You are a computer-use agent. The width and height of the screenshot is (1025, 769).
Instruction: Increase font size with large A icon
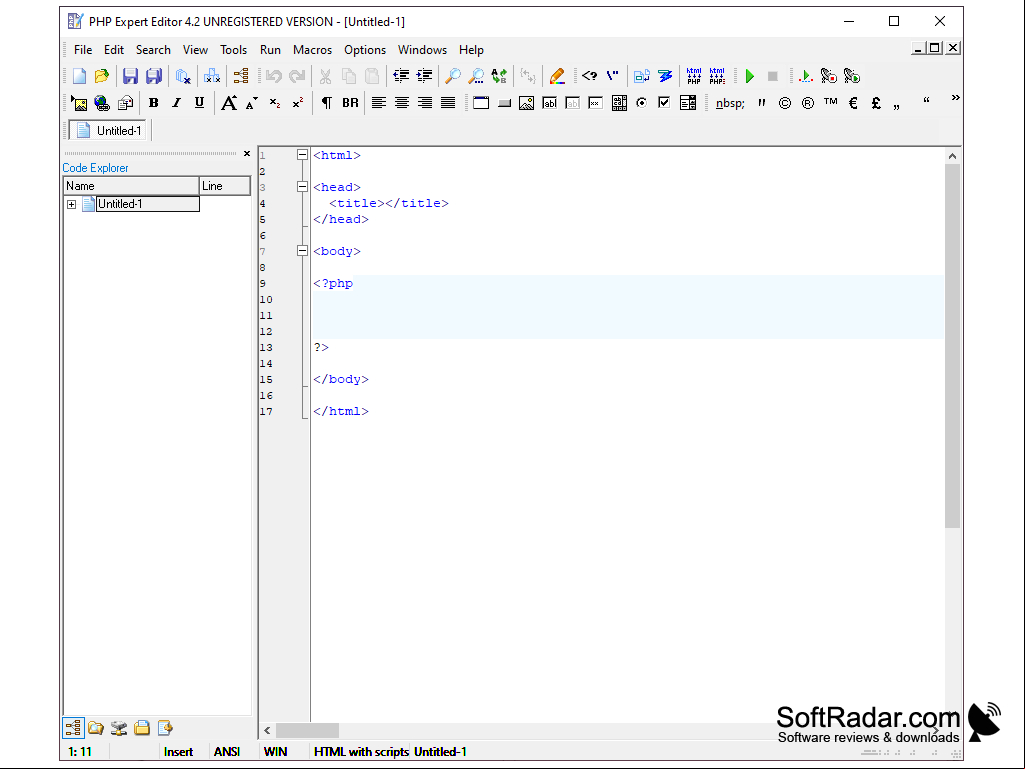[x=229, y=103]
